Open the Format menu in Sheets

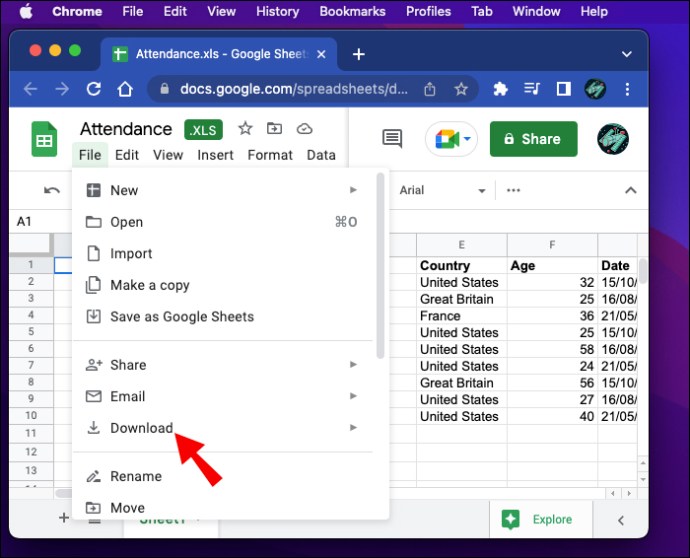(x=270, y=155)
